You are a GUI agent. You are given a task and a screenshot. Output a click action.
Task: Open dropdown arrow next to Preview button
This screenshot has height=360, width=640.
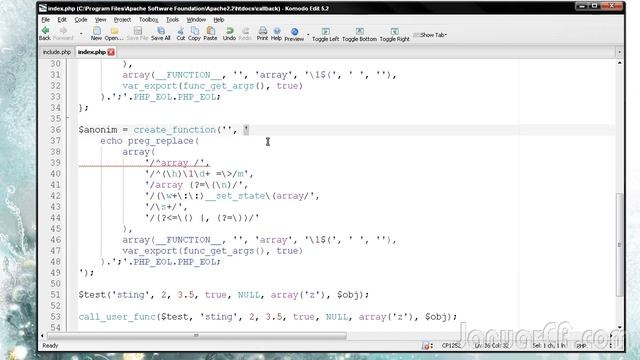[308, 34]
